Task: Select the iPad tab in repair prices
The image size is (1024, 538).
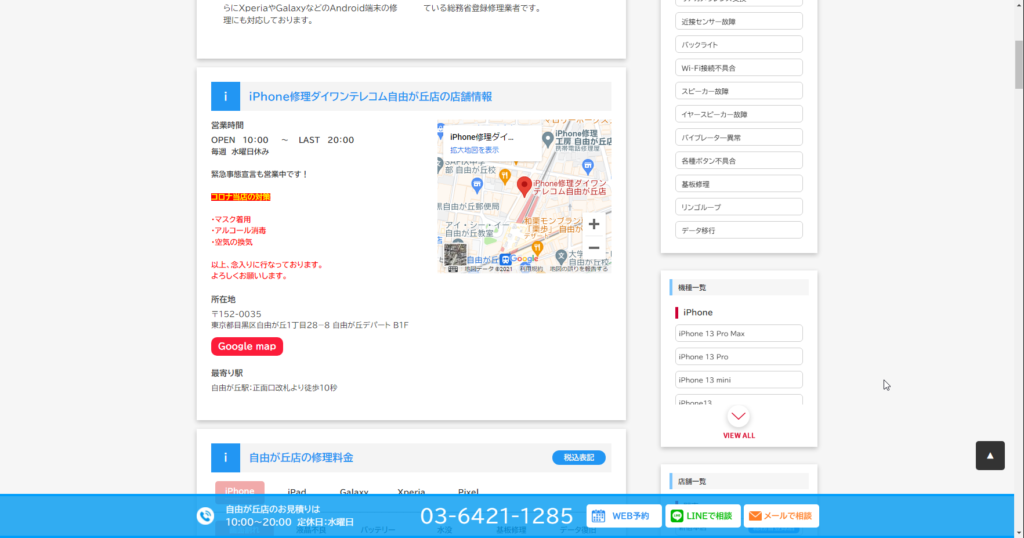Action: [x=296, y=492]
